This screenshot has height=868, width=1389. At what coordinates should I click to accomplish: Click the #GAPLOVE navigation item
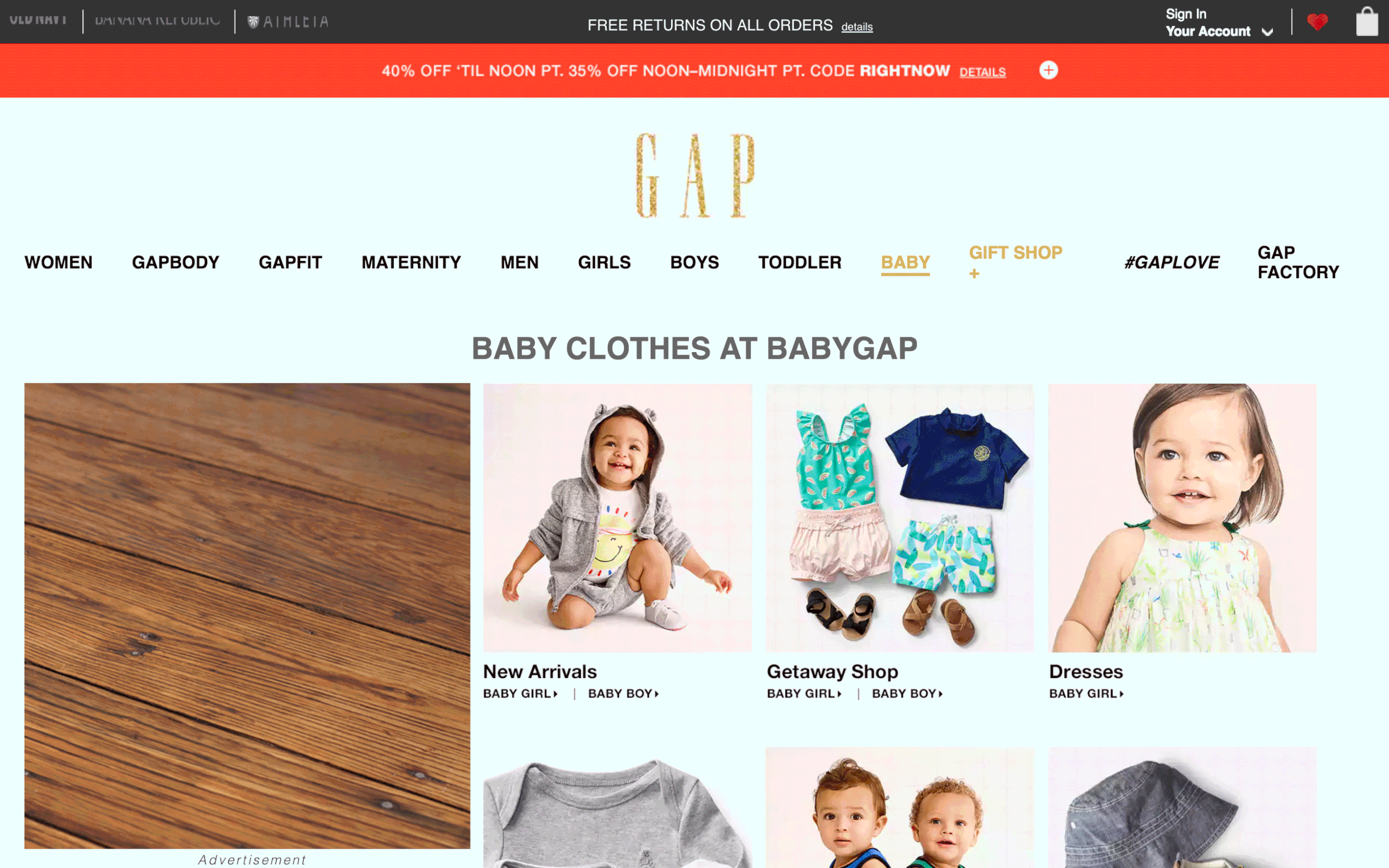1171,262
